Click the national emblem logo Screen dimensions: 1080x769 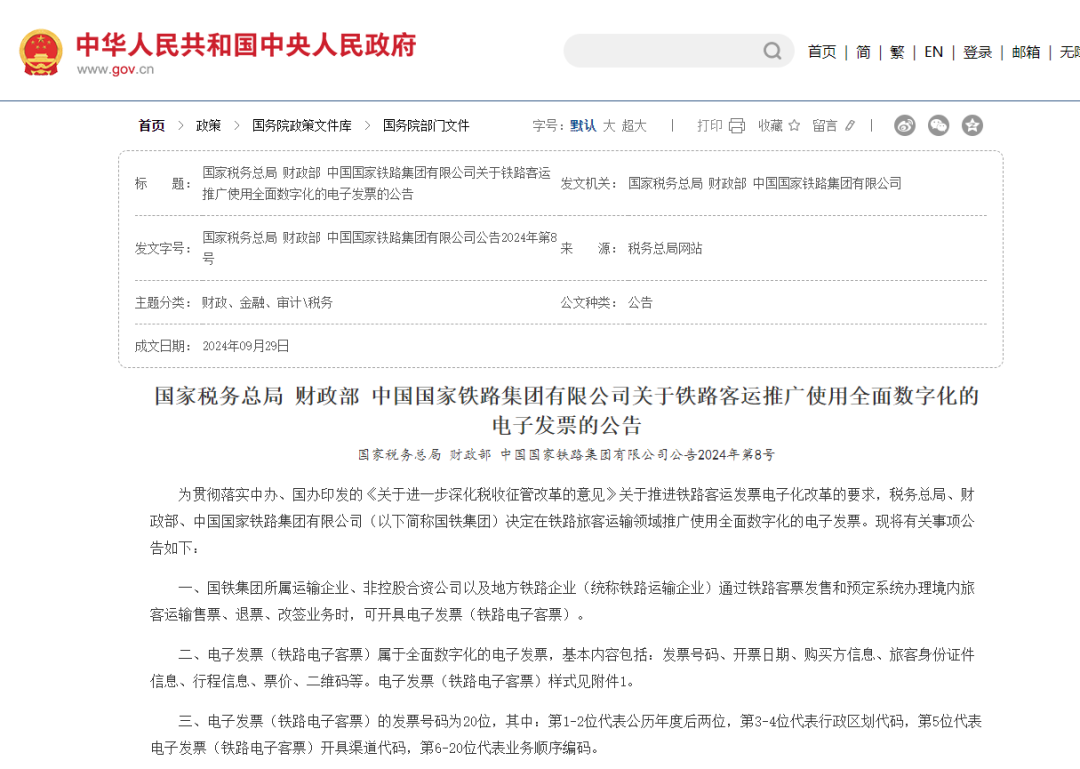pyautogui.click(x=40, y=52)
